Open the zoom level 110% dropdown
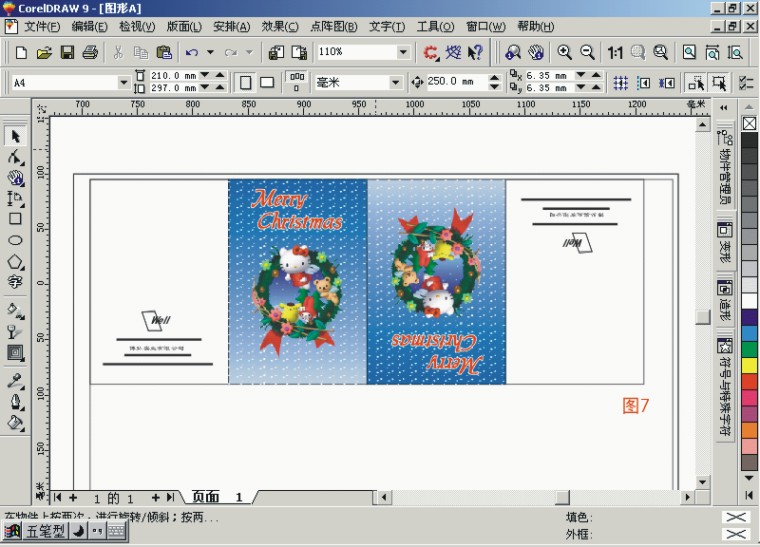Image resolution: width=760 pixels, height=547 pixels. pos(403,52)
